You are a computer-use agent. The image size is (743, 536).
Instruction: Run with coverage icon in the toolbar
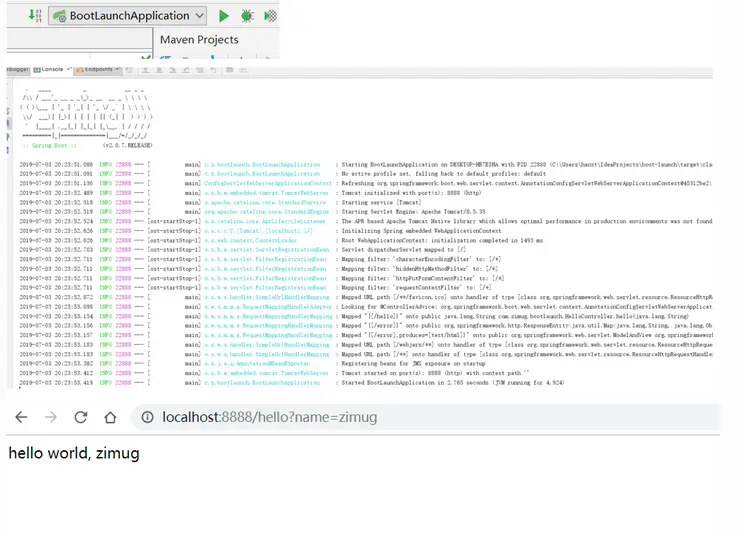[x=271, y=16]
